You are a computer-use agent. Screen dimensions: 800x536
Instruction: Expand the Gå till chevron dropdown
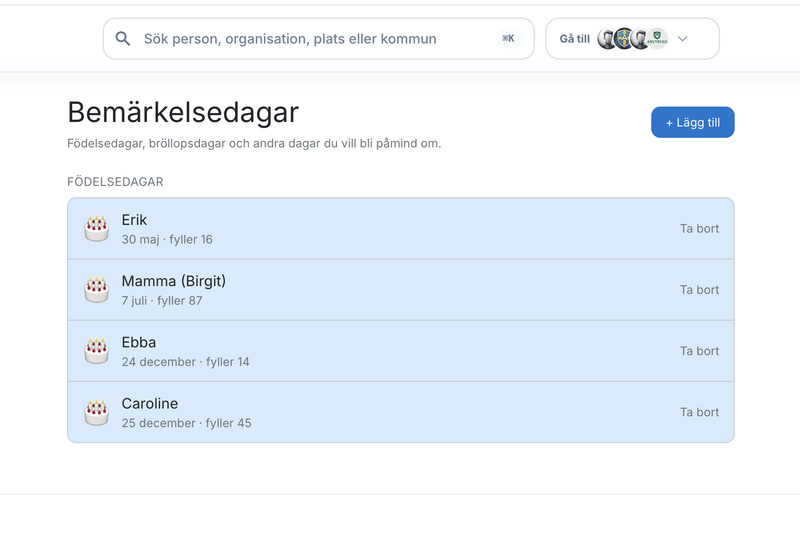click(x=682, y=39)
